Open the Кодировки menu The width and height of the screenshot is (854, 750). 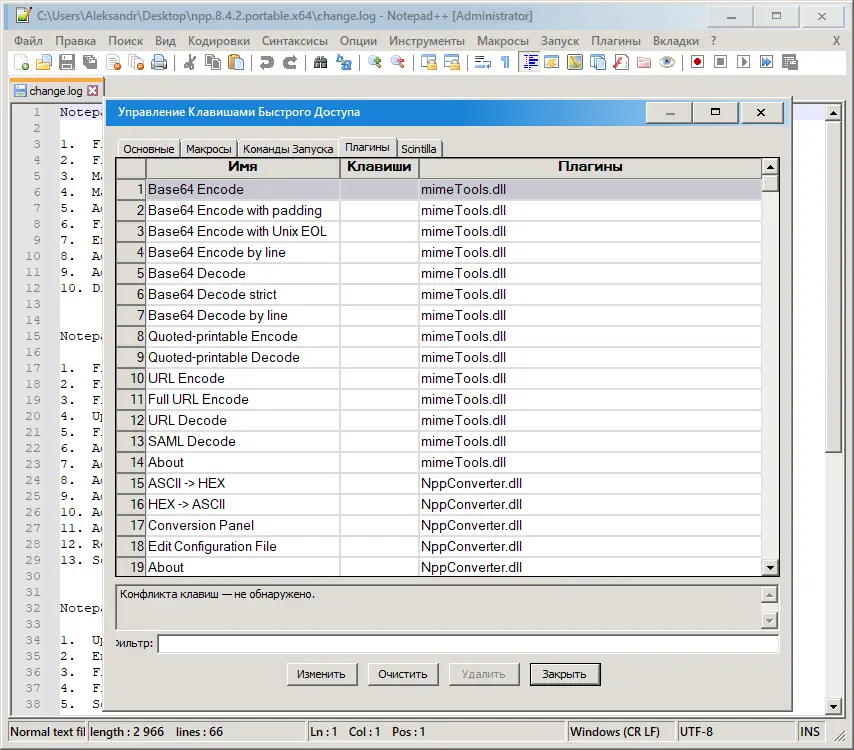tap(218, 41)
